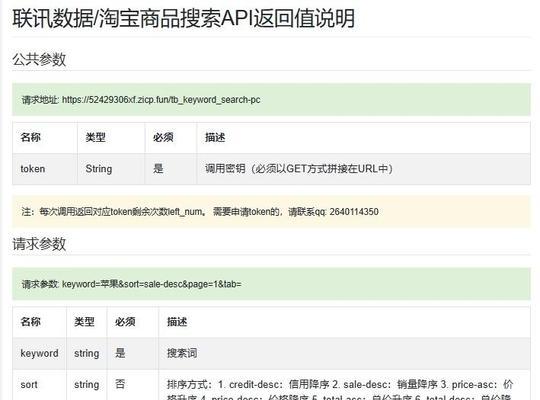Click the 公共参数 section heading

point(39,59)
